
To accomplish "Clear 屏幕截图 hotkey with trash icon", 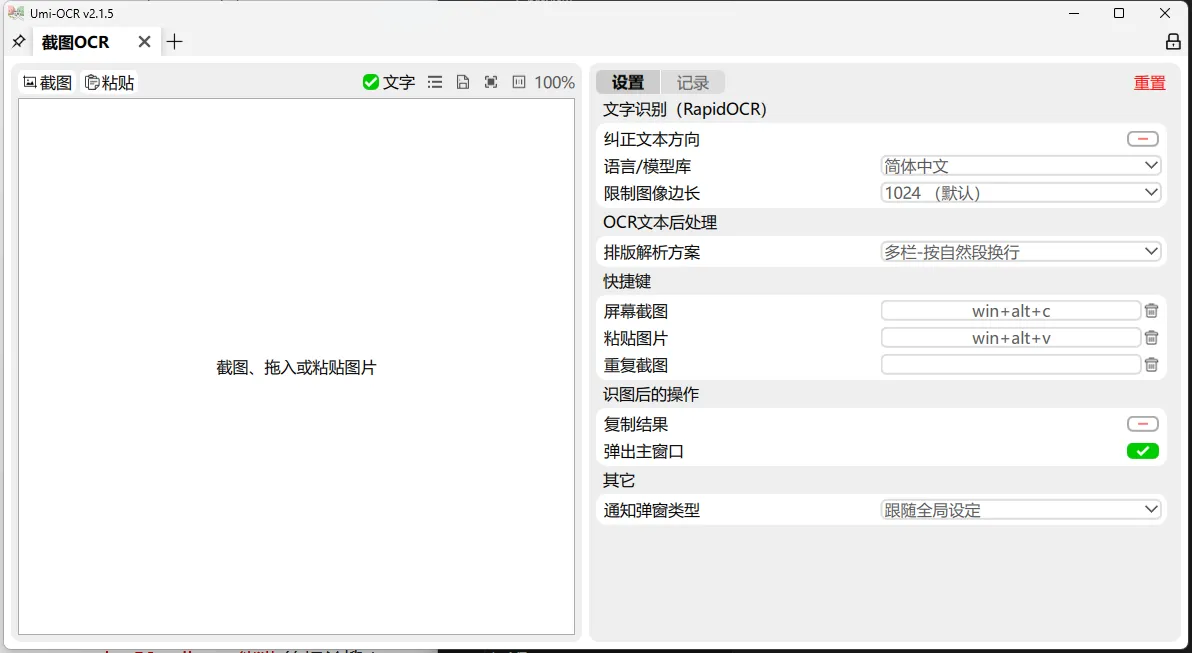I will click(x=1152, y=311).
